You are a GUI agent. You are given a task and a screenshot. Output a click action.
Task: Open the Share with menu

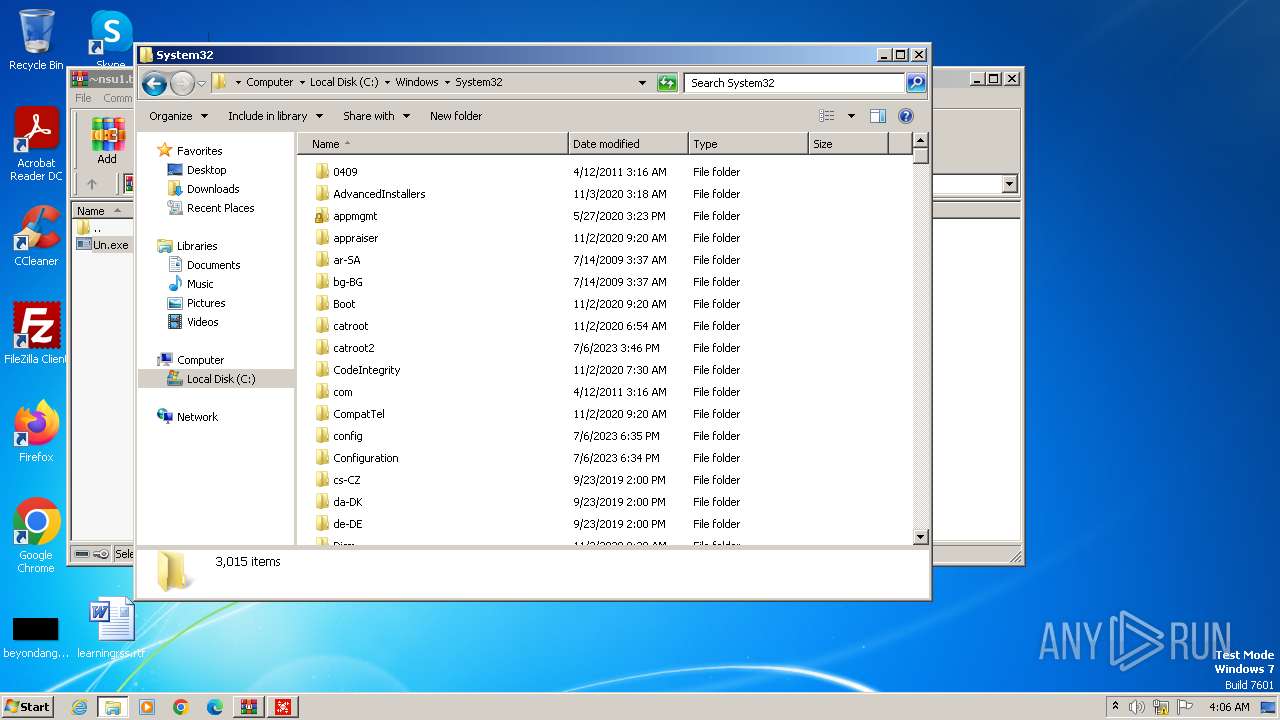376,116
